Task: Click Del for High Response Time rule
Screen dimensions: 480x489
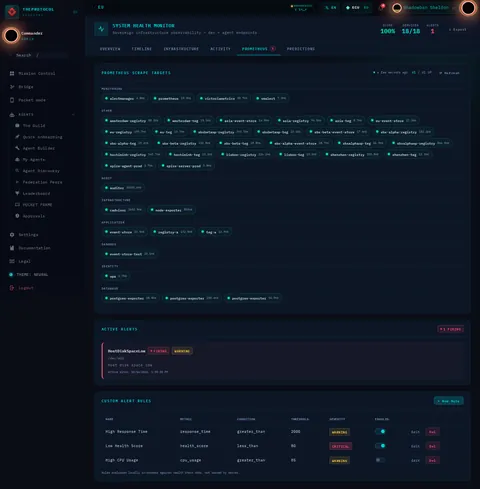Action: click(x=432, y=432)
